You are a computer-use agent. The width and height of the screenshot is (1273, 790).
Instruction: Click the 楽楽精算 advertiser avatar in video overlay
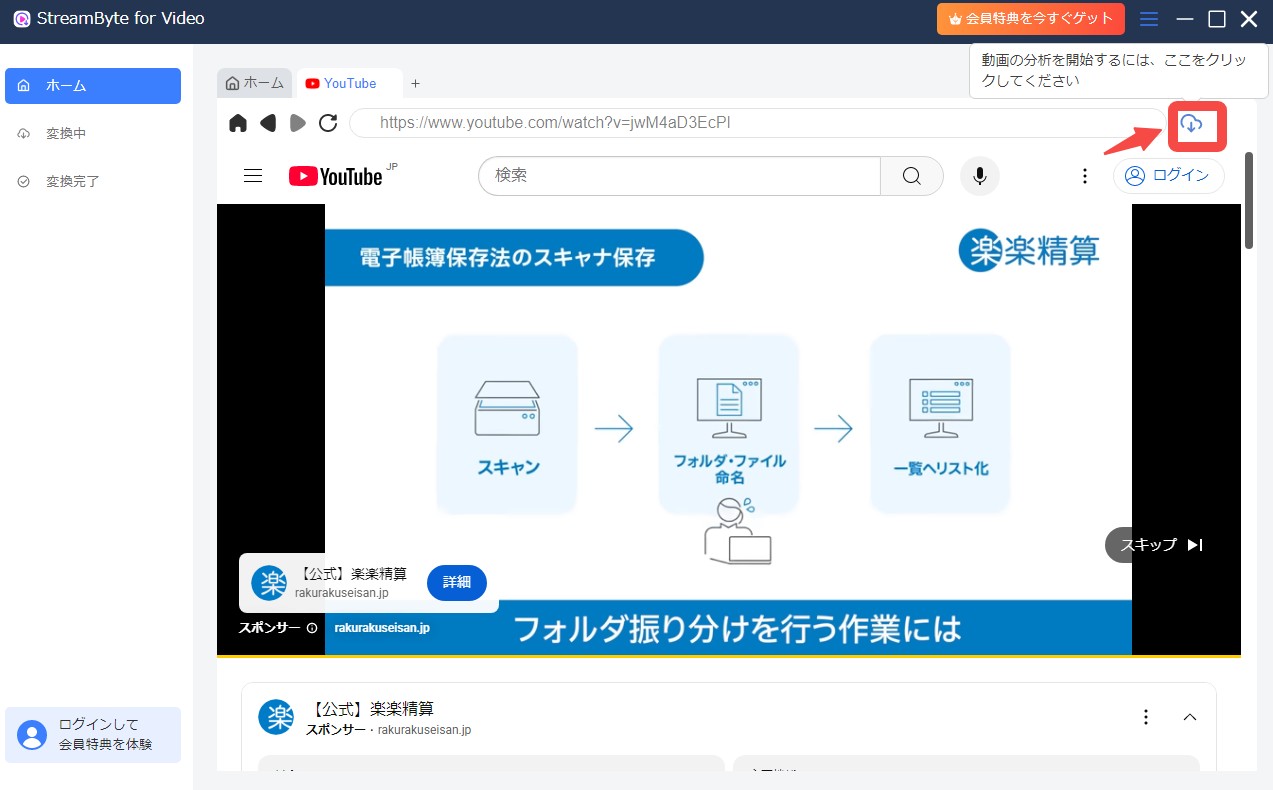[268, 583]
